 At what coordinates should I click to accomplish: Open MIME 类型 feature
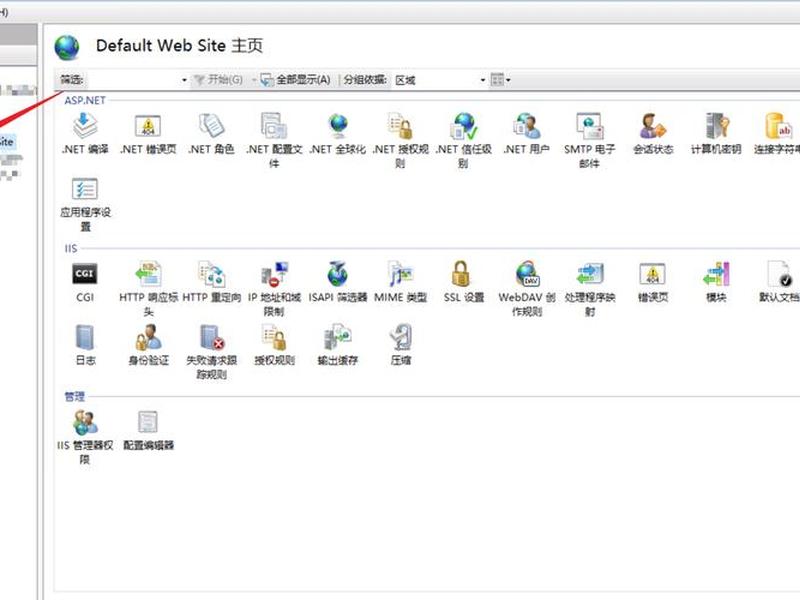click(x=401, y=282)
